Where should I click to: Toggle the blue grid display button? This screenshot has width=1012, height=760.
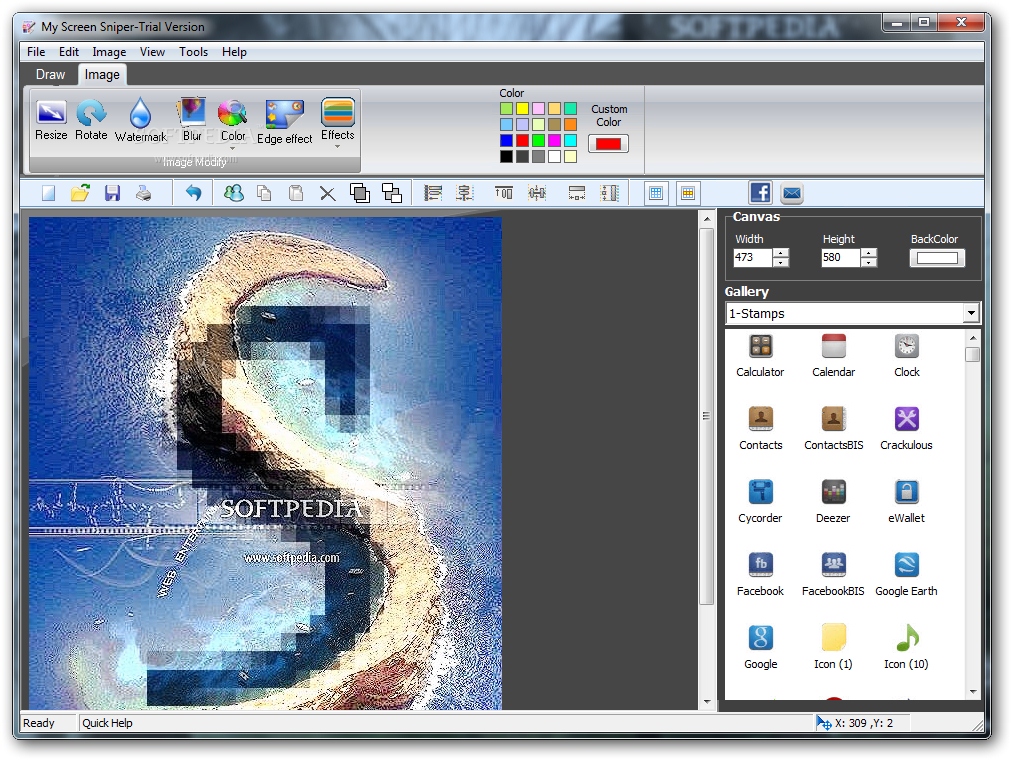[656, 193]
